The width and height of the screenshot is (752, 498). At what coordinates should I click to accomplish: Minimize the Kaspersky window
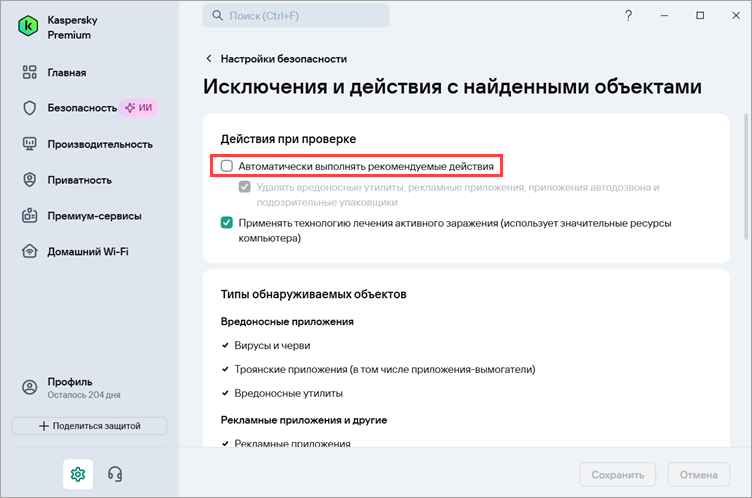pos(664,16)
